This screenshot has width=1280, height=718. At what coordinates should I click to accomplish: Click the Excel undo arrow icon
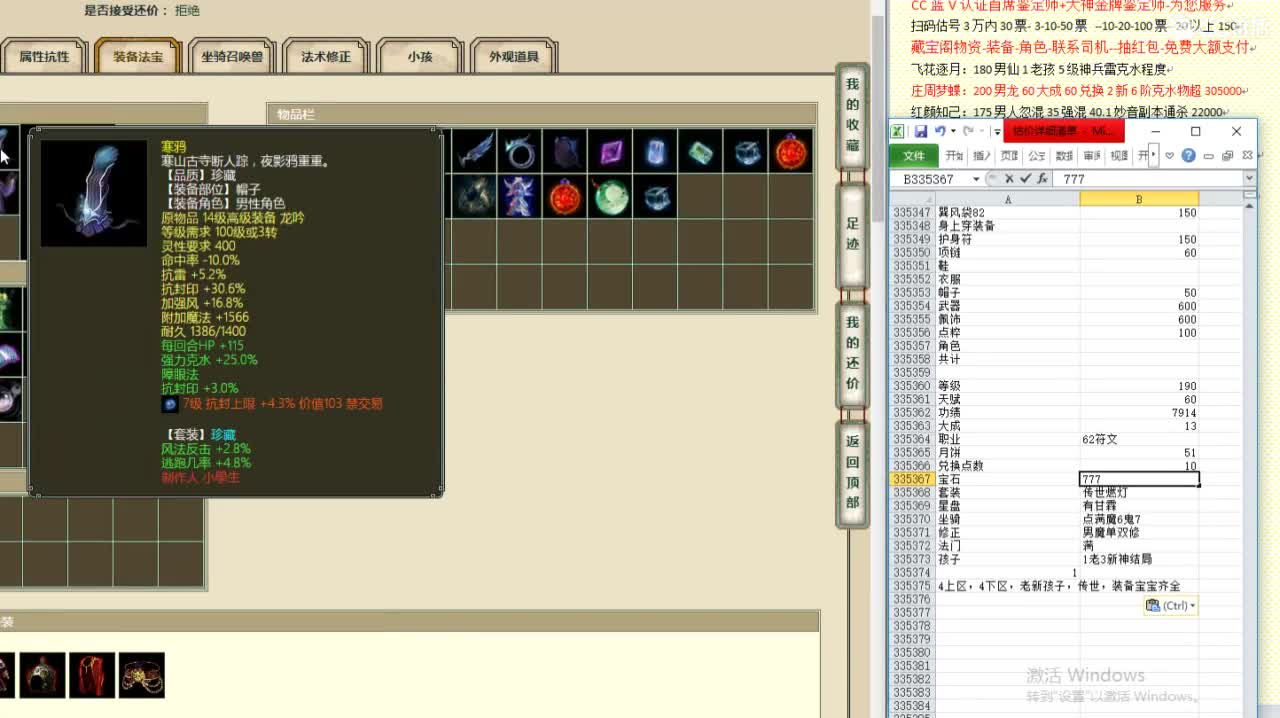940,131
